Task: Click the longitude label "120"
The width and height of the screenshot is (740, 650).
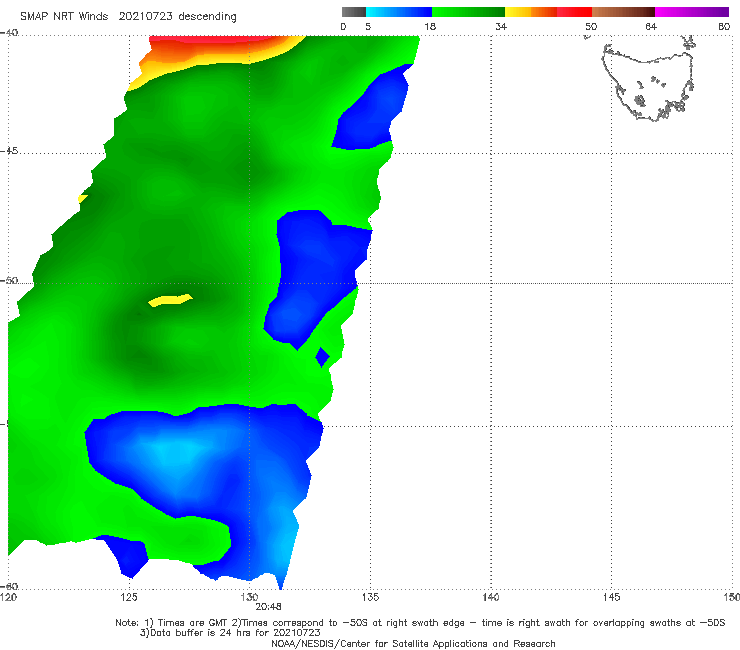Action: coord(8,597)
